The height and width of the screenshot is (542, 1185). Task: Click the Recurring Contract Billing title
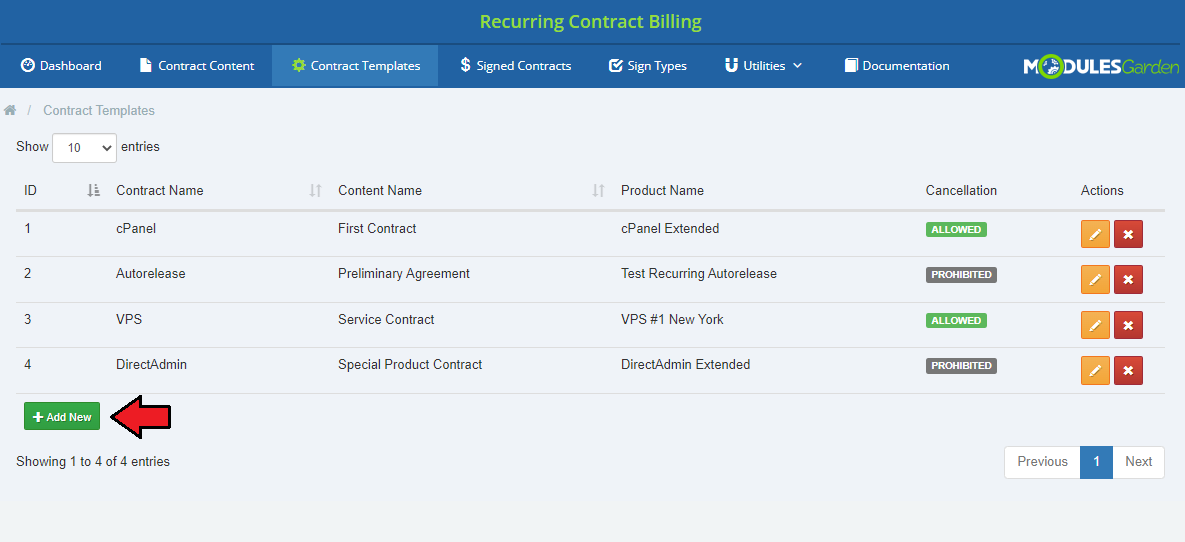click(591, 22)
